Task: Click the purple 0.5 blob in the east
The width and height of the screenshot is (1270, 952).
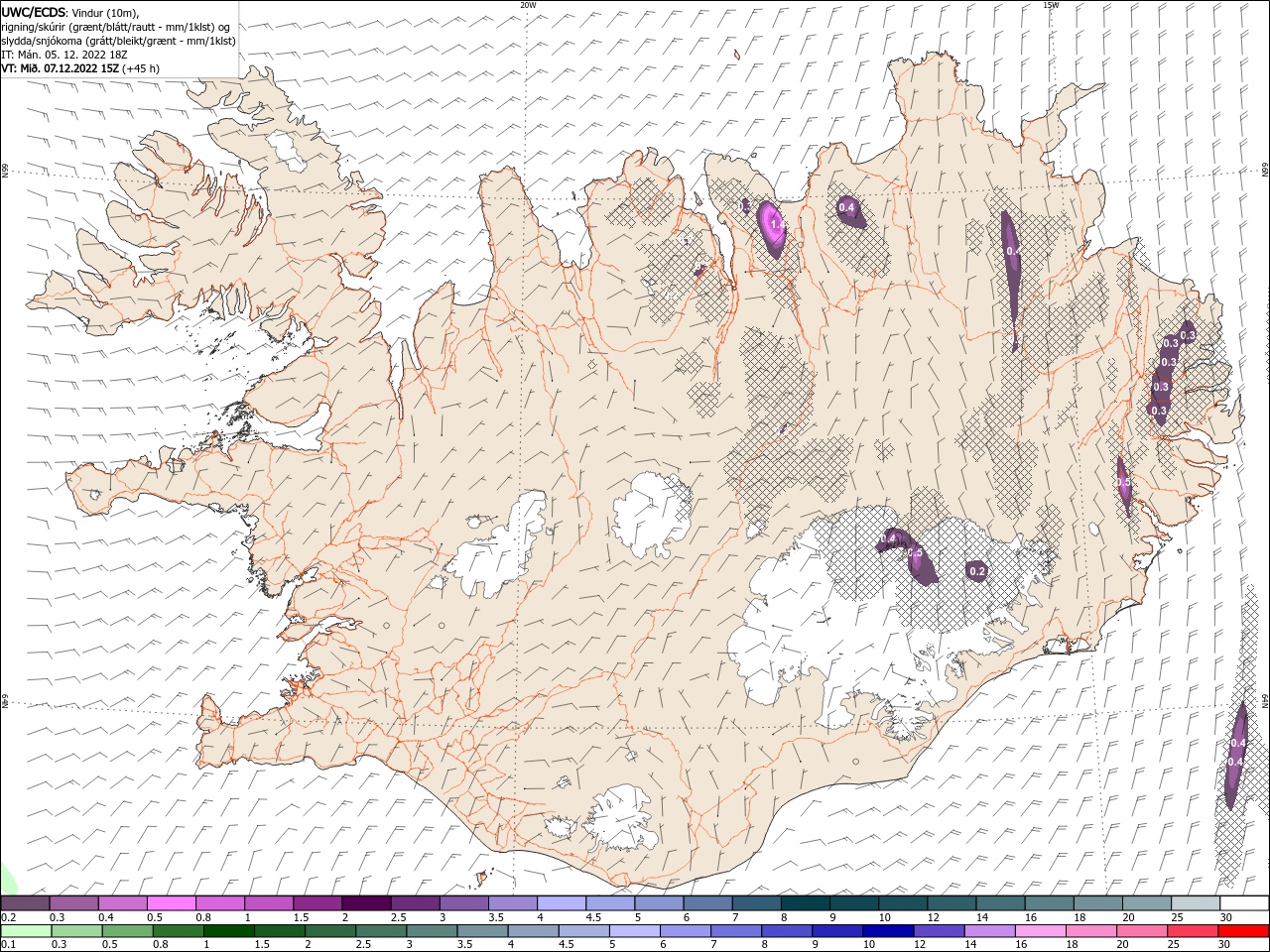Action: coord(1123,484)
